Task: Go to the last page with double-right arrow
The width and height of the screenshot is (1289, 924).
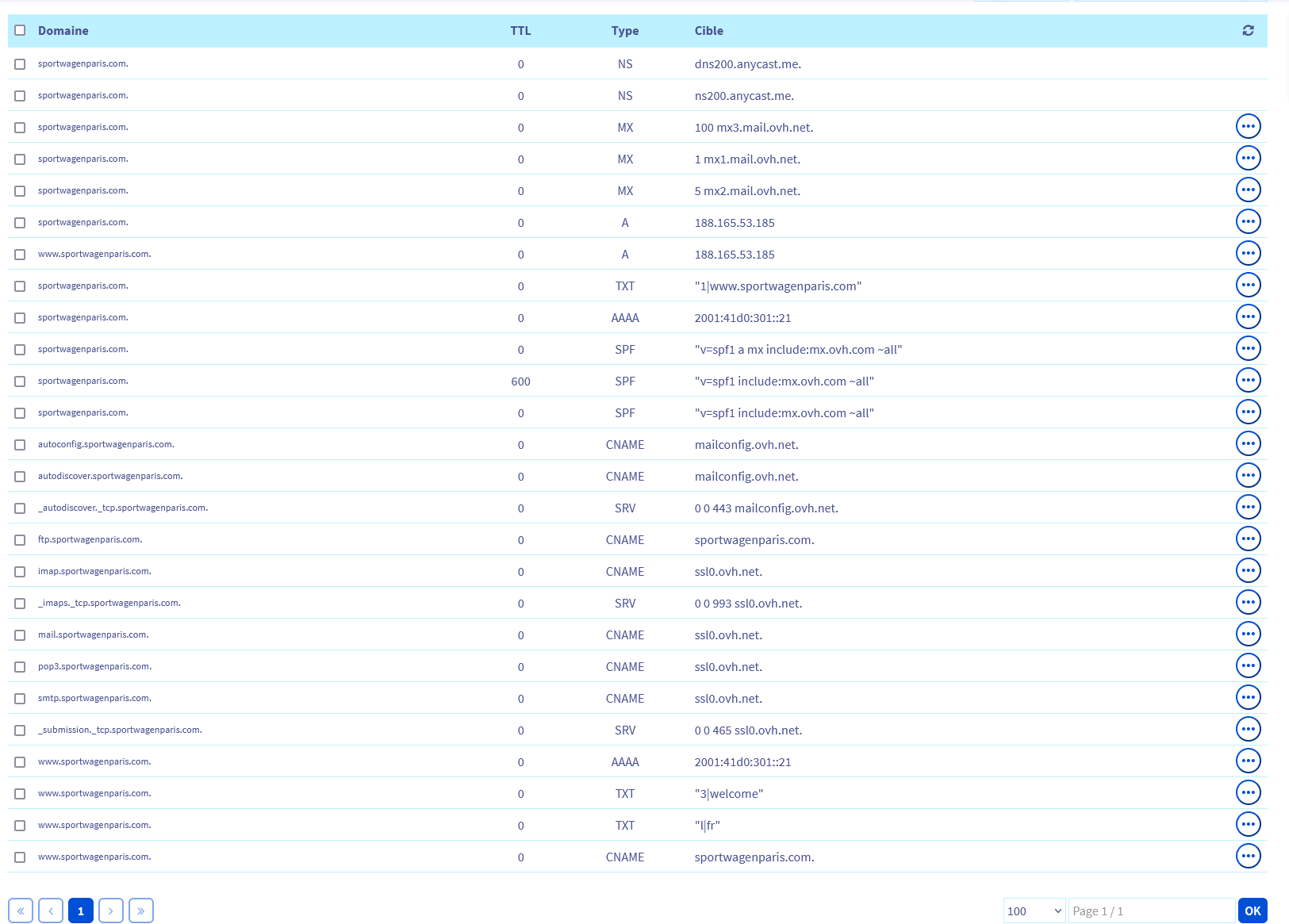Action: pos(140,911)
